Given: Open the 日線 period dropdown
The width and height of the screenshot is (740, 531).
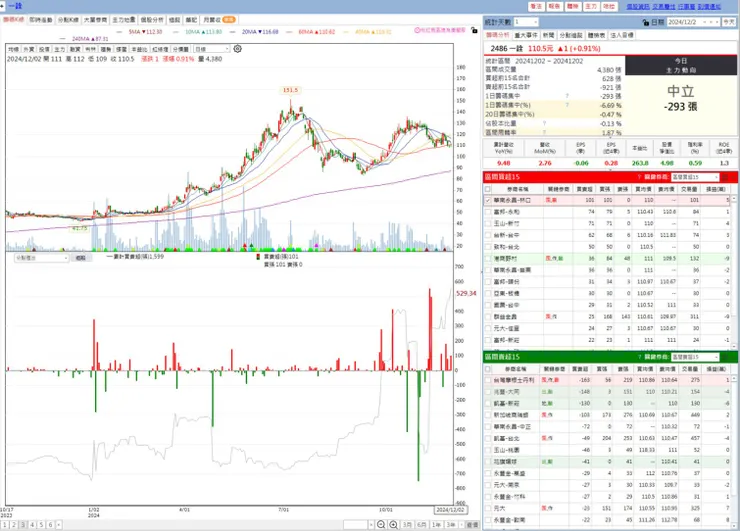Looking at the screenshot, I should (x=212, y=49).
